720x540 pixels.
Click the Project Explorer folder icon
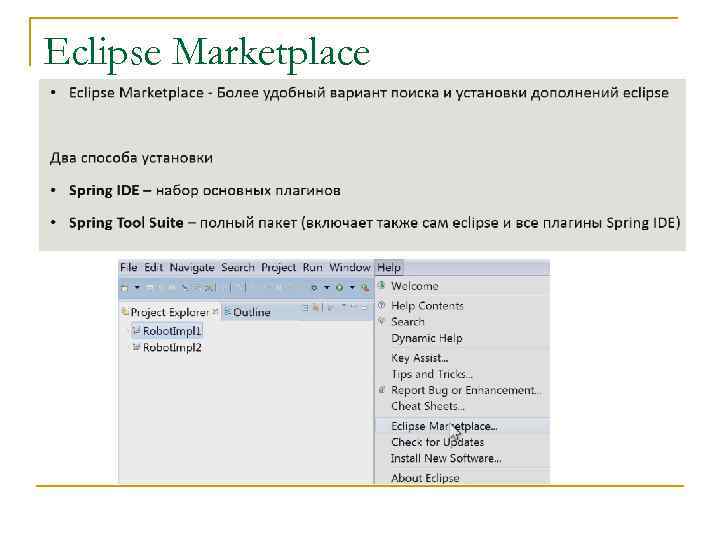point(124,312)
